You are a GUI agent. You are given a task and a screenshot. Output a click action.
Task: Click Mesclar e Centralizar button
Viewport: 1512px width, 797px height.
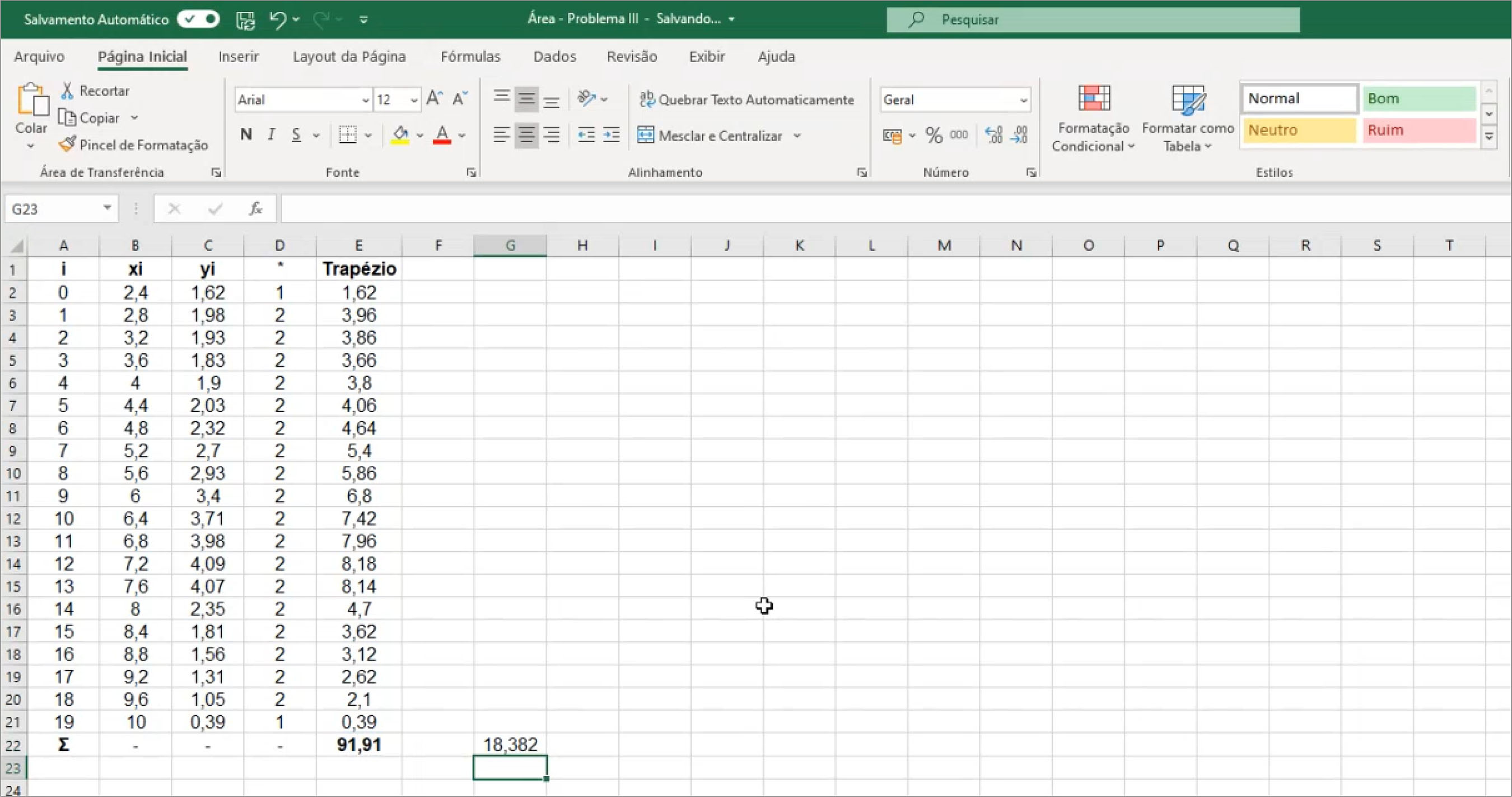click(711, 136)
